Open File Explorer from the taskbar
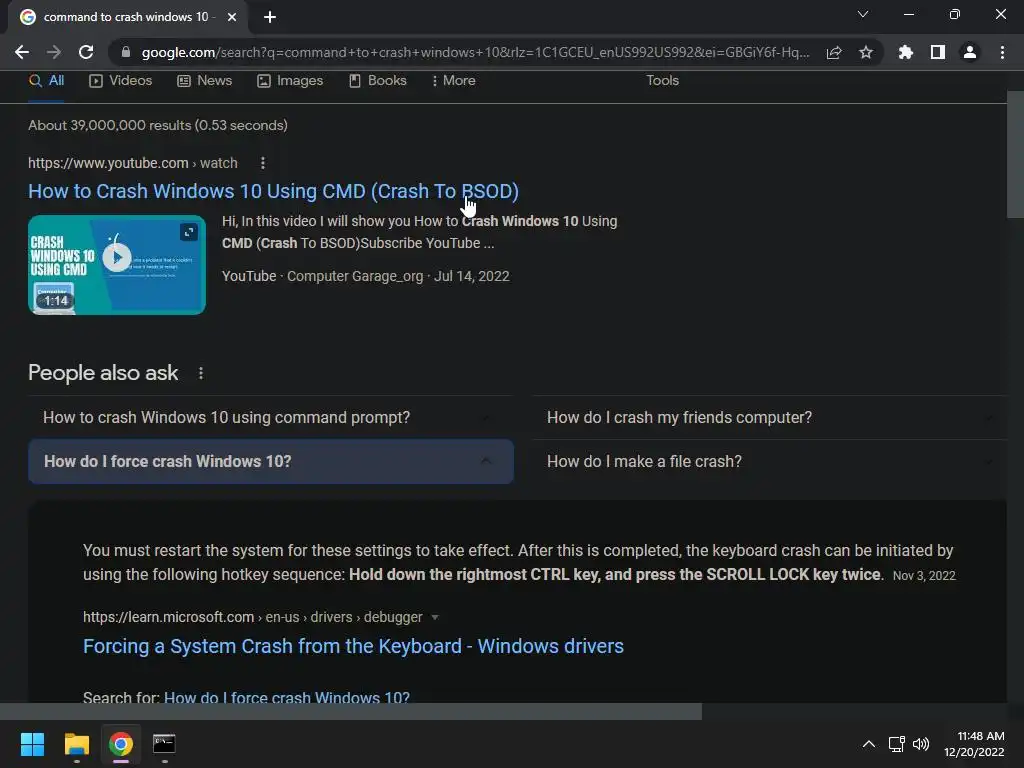1024x768 pixels. coord(76,744)
